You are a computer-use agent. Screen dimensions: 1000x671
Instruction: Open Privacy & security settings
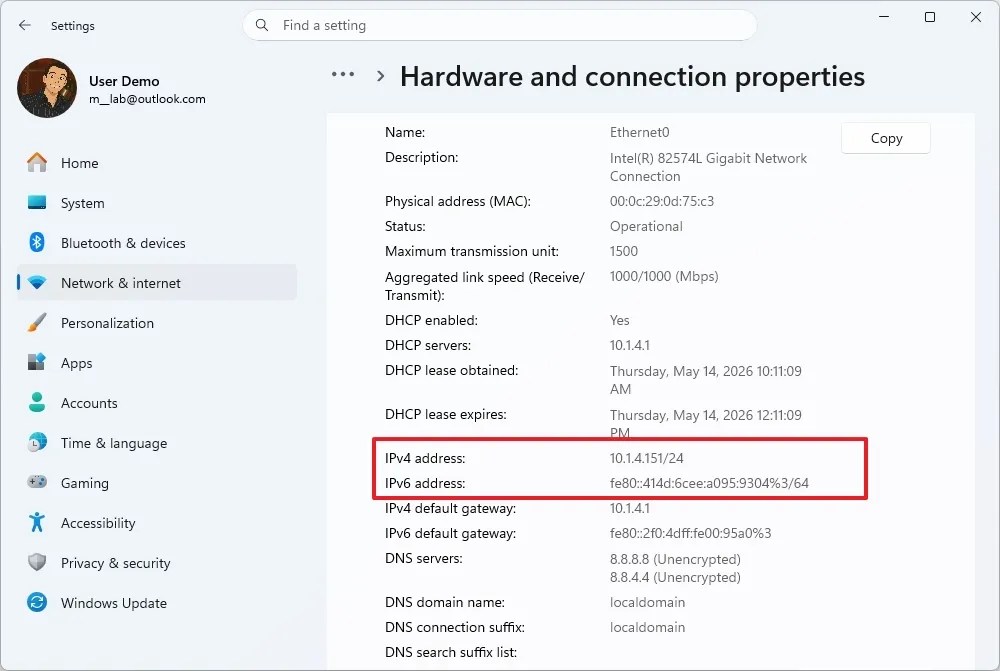coord(157,563)
